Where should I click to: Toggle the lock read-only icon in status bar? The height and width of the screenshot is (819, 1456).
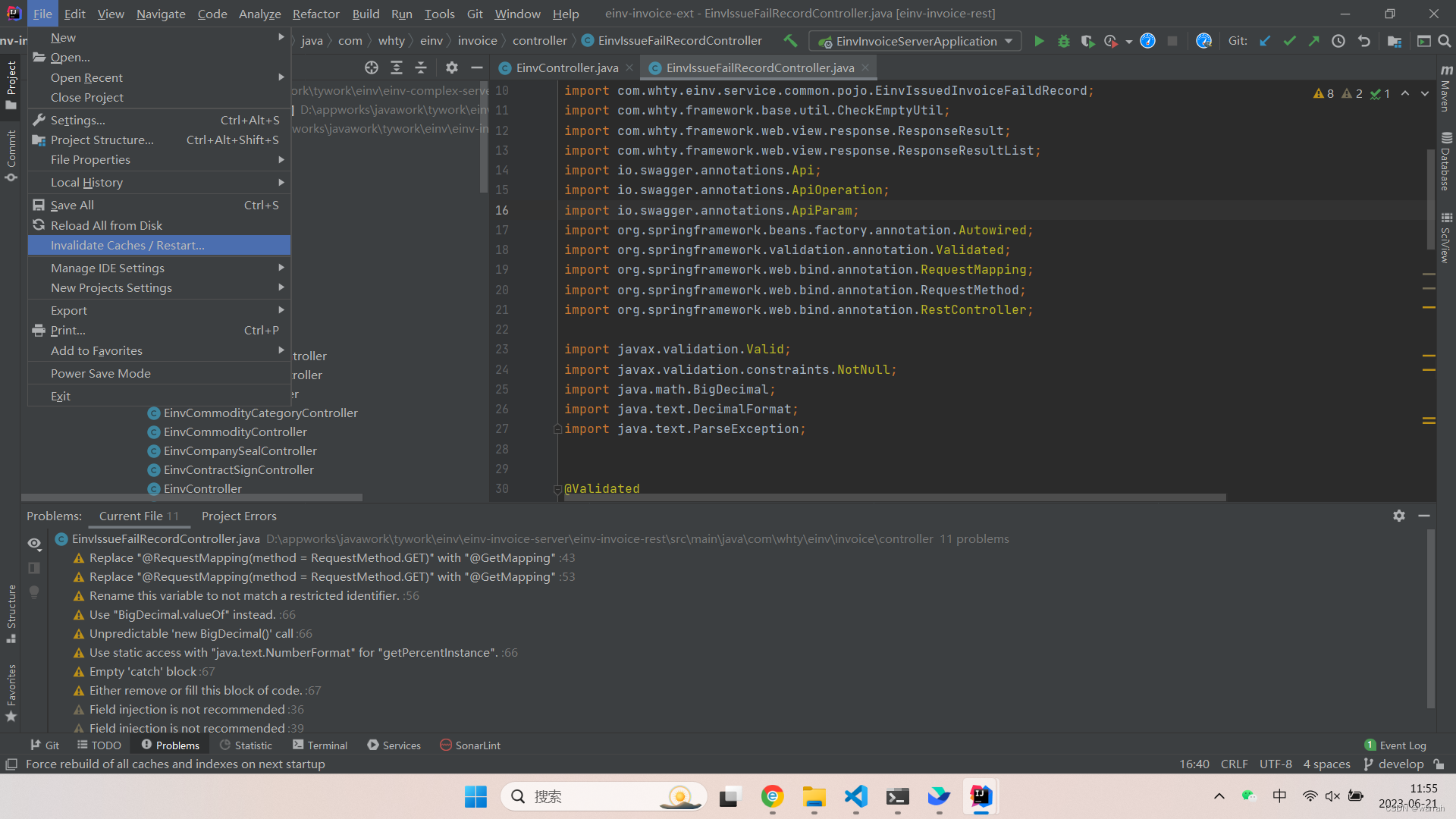coord(1439,764)
